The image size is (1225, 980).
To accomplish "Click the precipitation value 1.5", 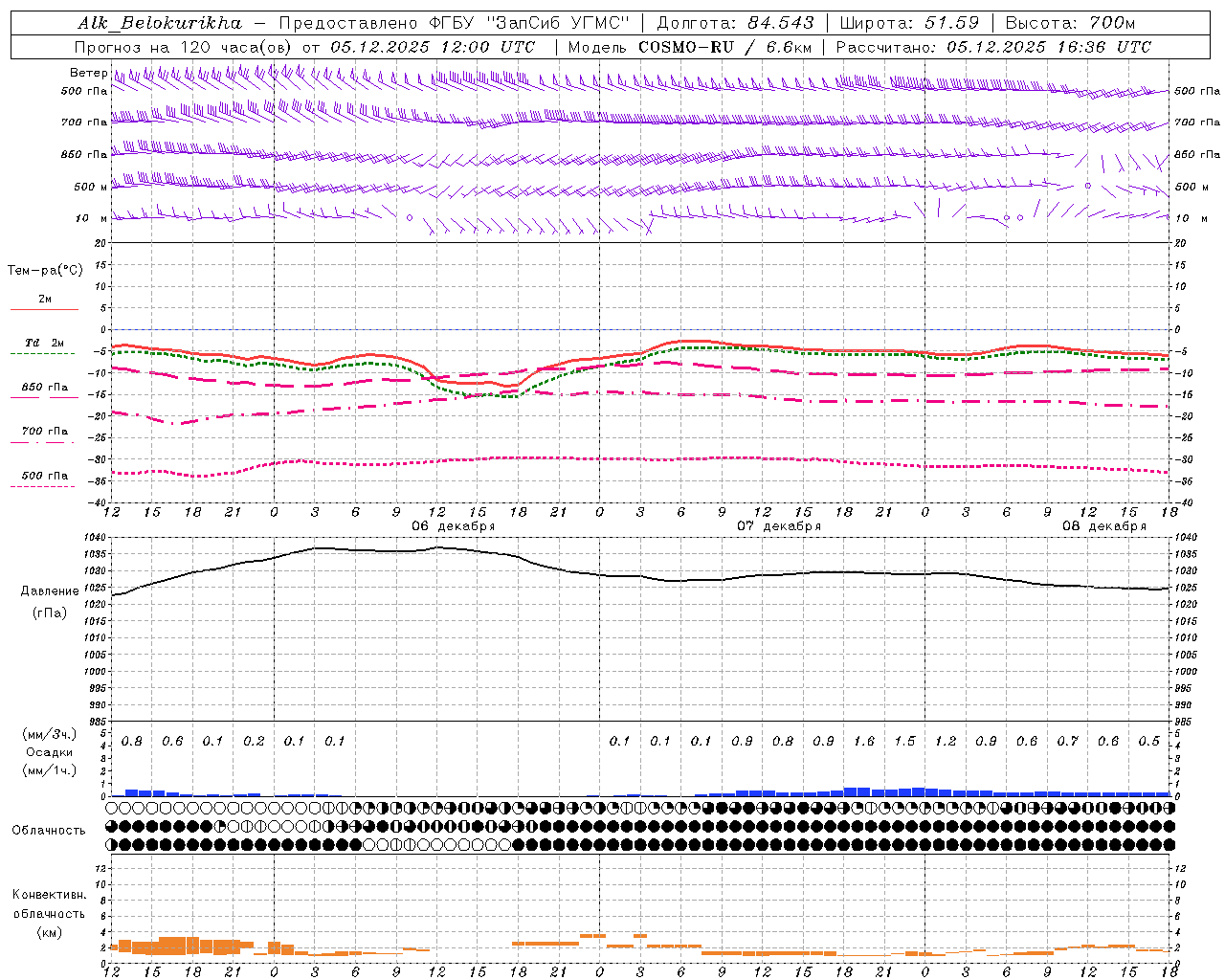I will [x=904, y=742].
